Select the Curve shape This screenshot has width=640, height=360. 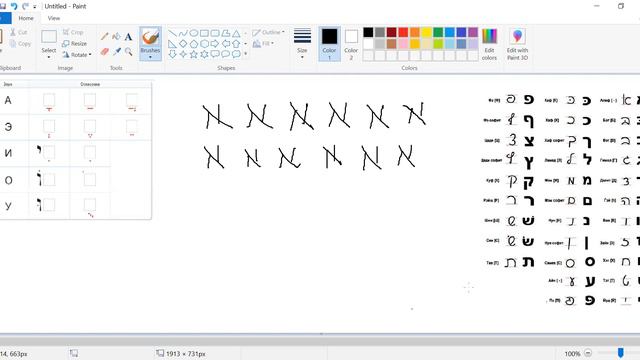(x=183, y=33)
